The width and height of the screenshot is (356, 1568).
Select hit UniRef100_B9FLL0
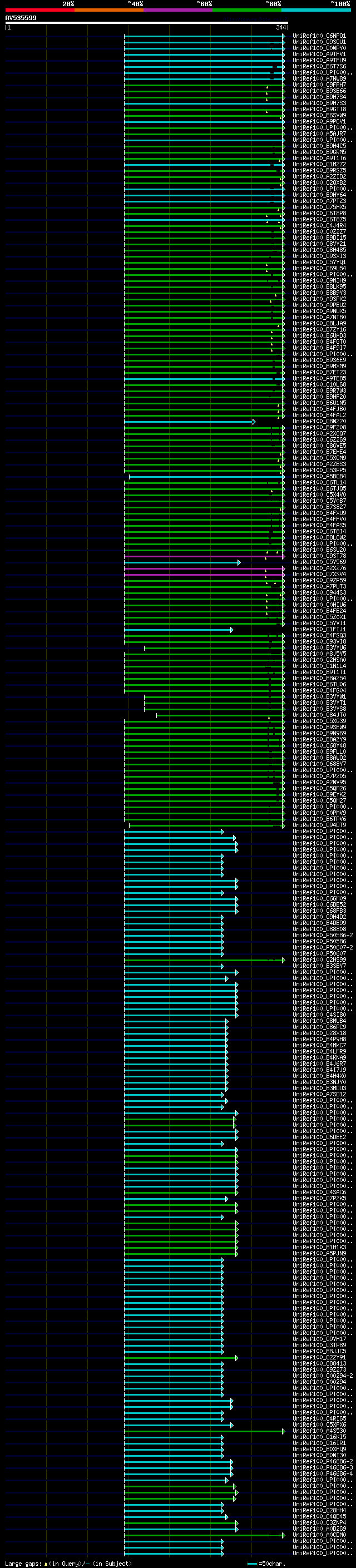(319, 751)
